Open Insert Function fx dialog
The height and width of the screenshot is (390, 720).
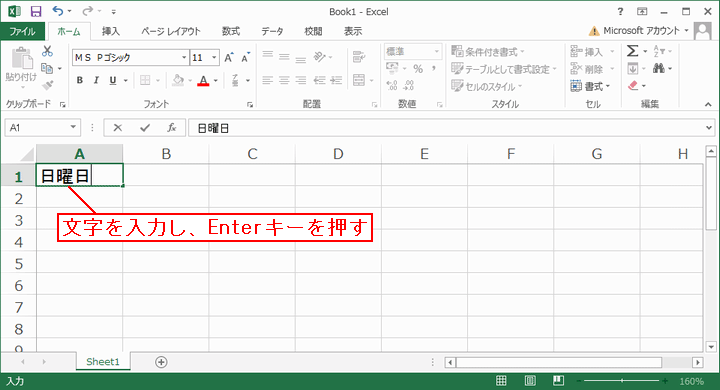[172, 128]
